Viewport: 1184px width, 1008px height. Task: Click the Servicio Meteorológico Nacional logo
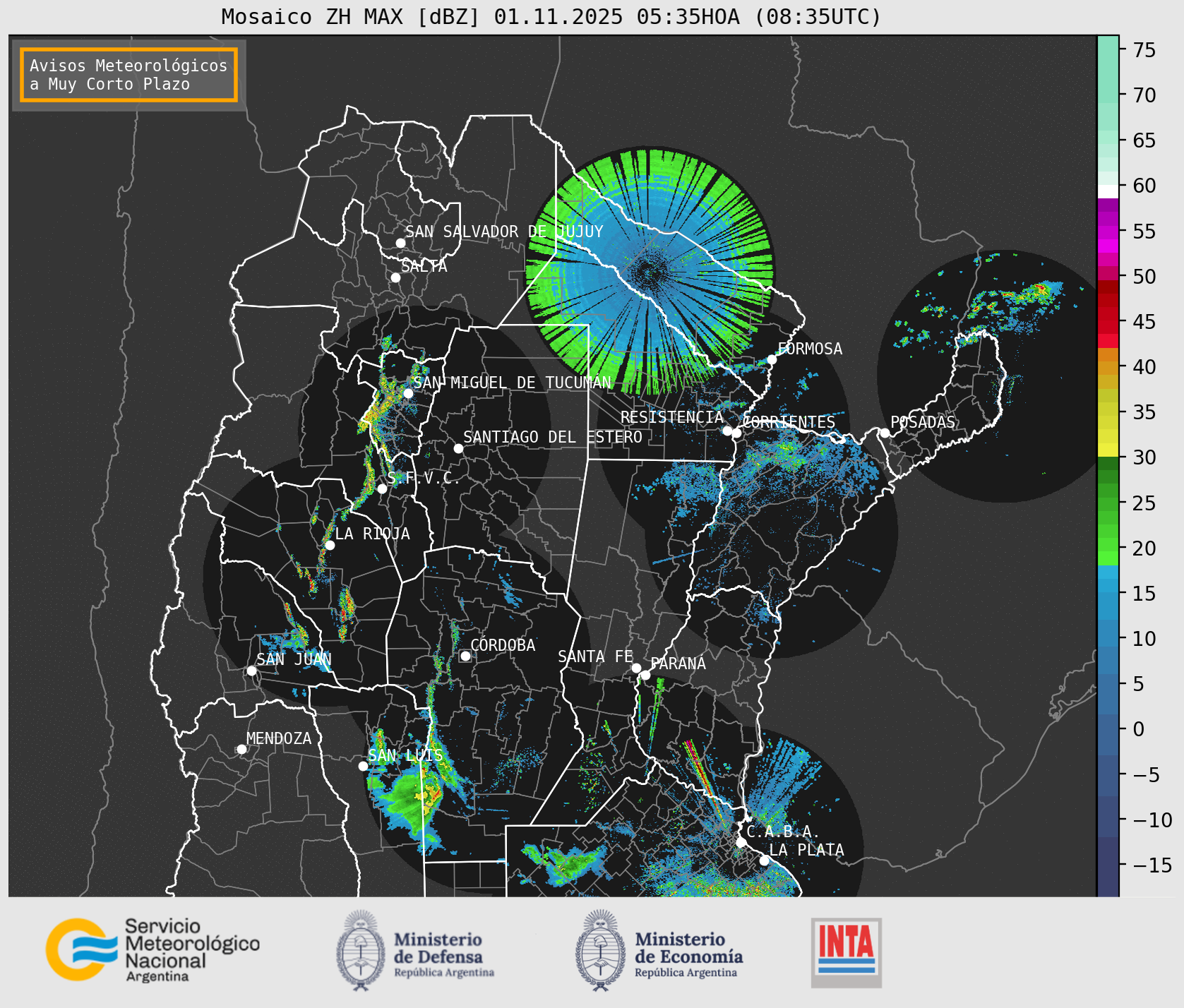pyautogui.click(x=153, y=949)
